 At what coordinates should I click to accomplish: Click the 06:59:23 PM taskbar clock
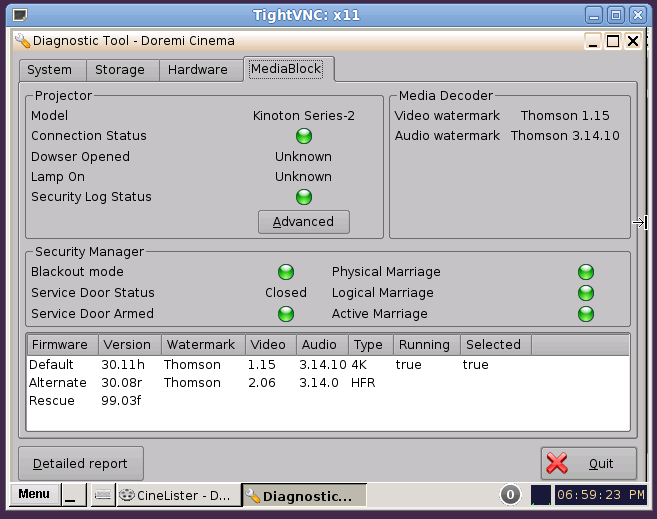point(601,495)
